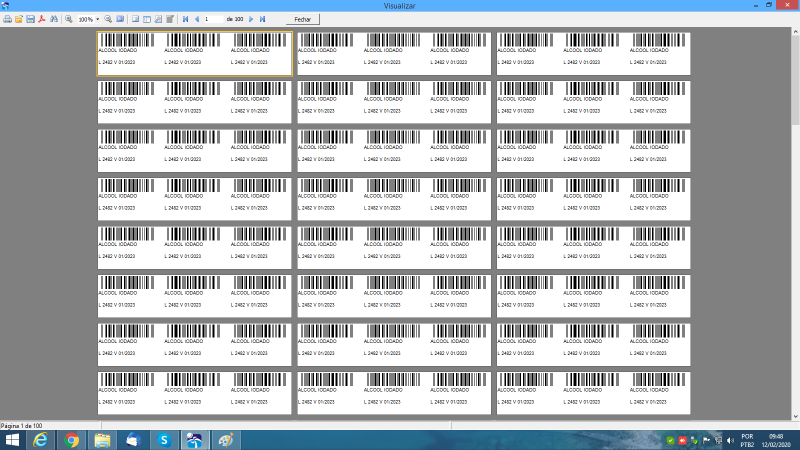Select the highlighted first label in the first row
Image resolution: width=800 pixels, height=450 pixels.
[x=194, y=54]
